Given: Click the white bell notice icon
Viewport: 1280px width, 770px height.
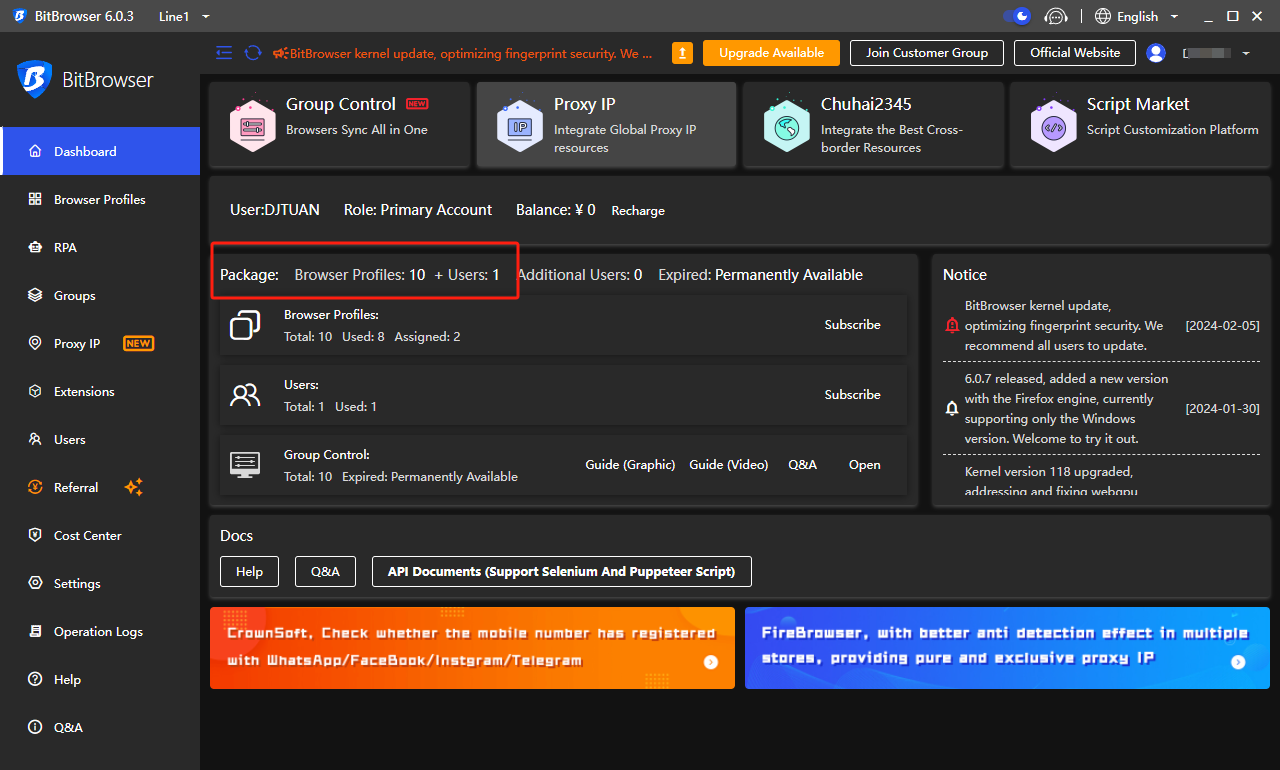Looking at the screenshot, I should pyautogui.click(x=952, y=408).
